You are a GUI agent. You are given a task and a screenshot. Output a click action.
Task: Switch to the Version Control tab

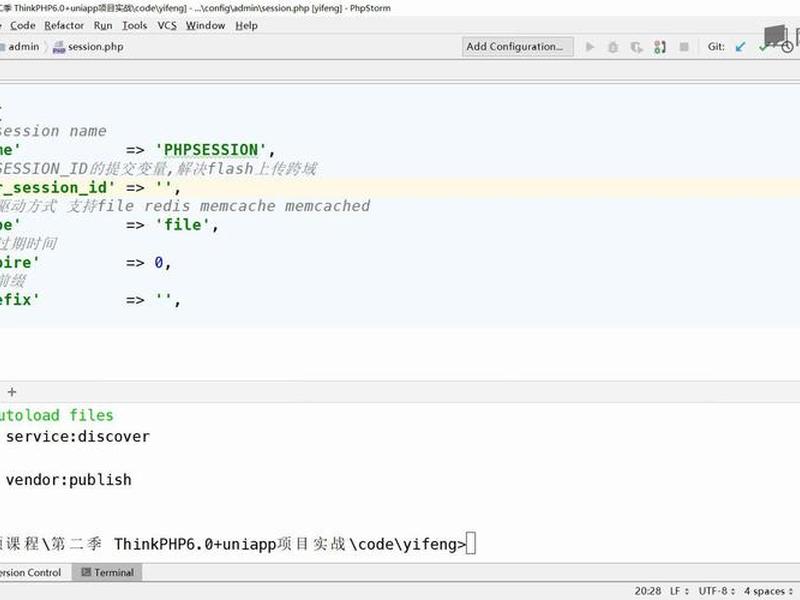[x=30, y=572]
